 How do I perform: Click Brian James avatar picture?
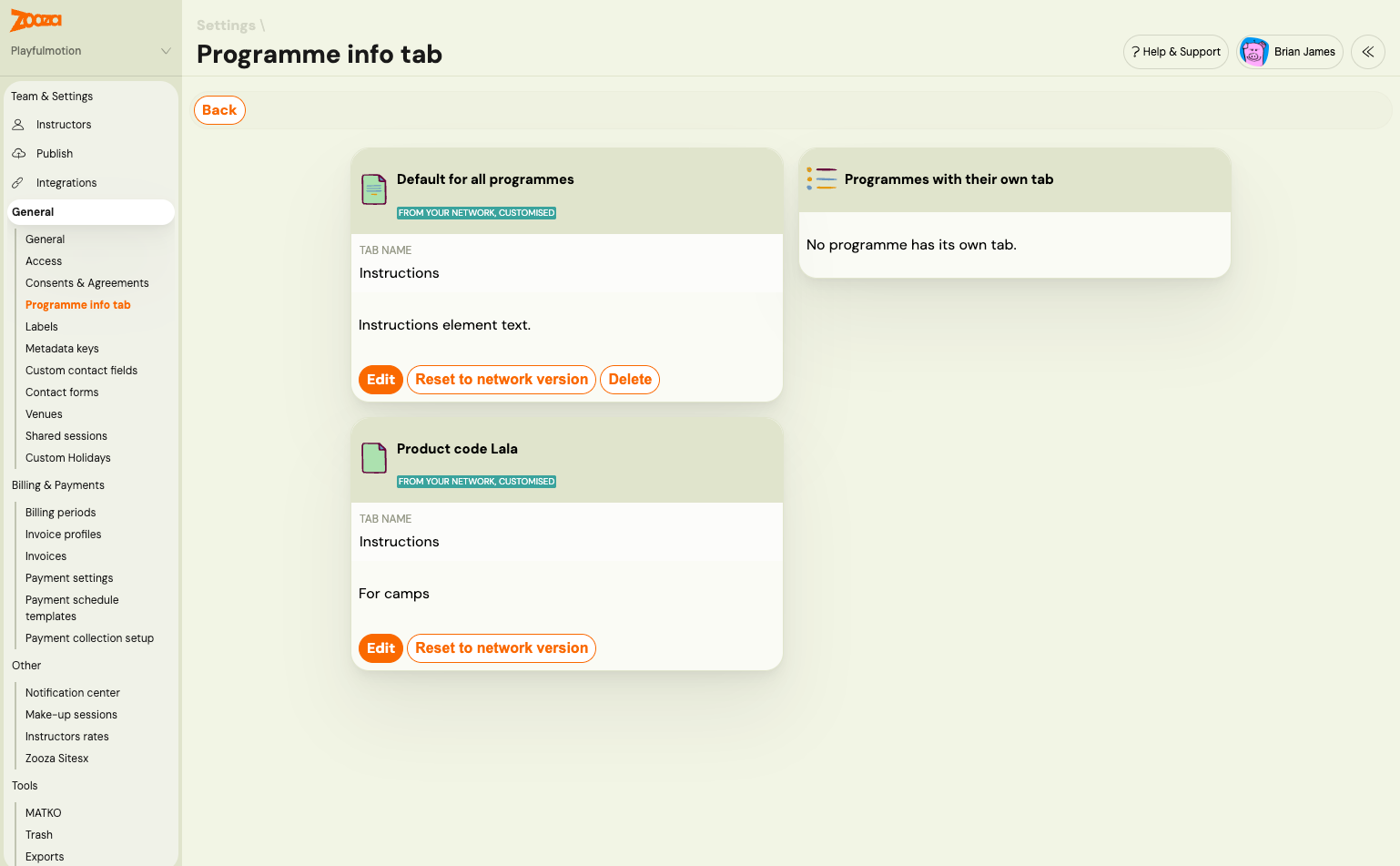point(1254,52)
